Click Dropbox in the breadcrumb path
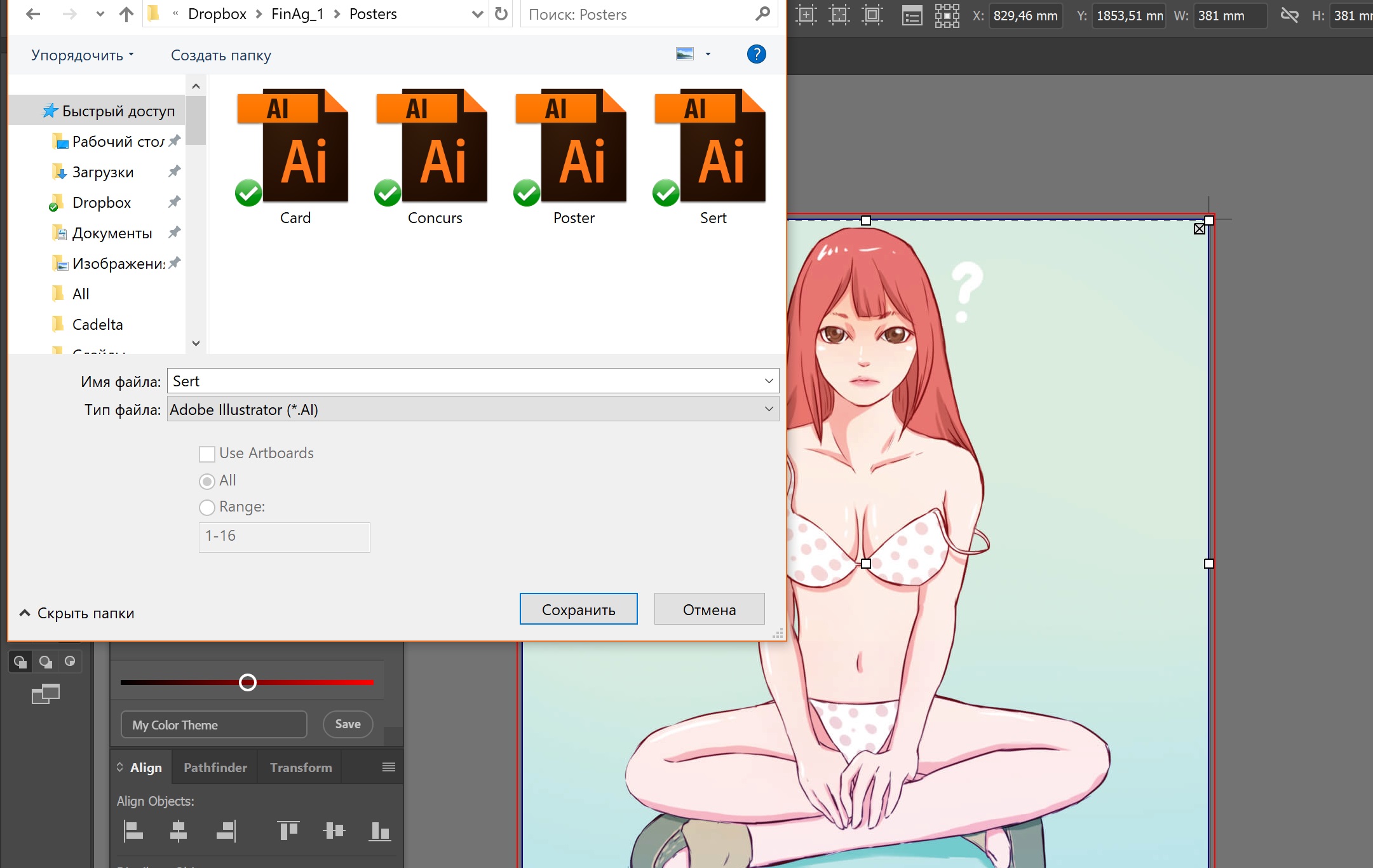Screen dimensions: 1373x868 click(x=217, y=14)
